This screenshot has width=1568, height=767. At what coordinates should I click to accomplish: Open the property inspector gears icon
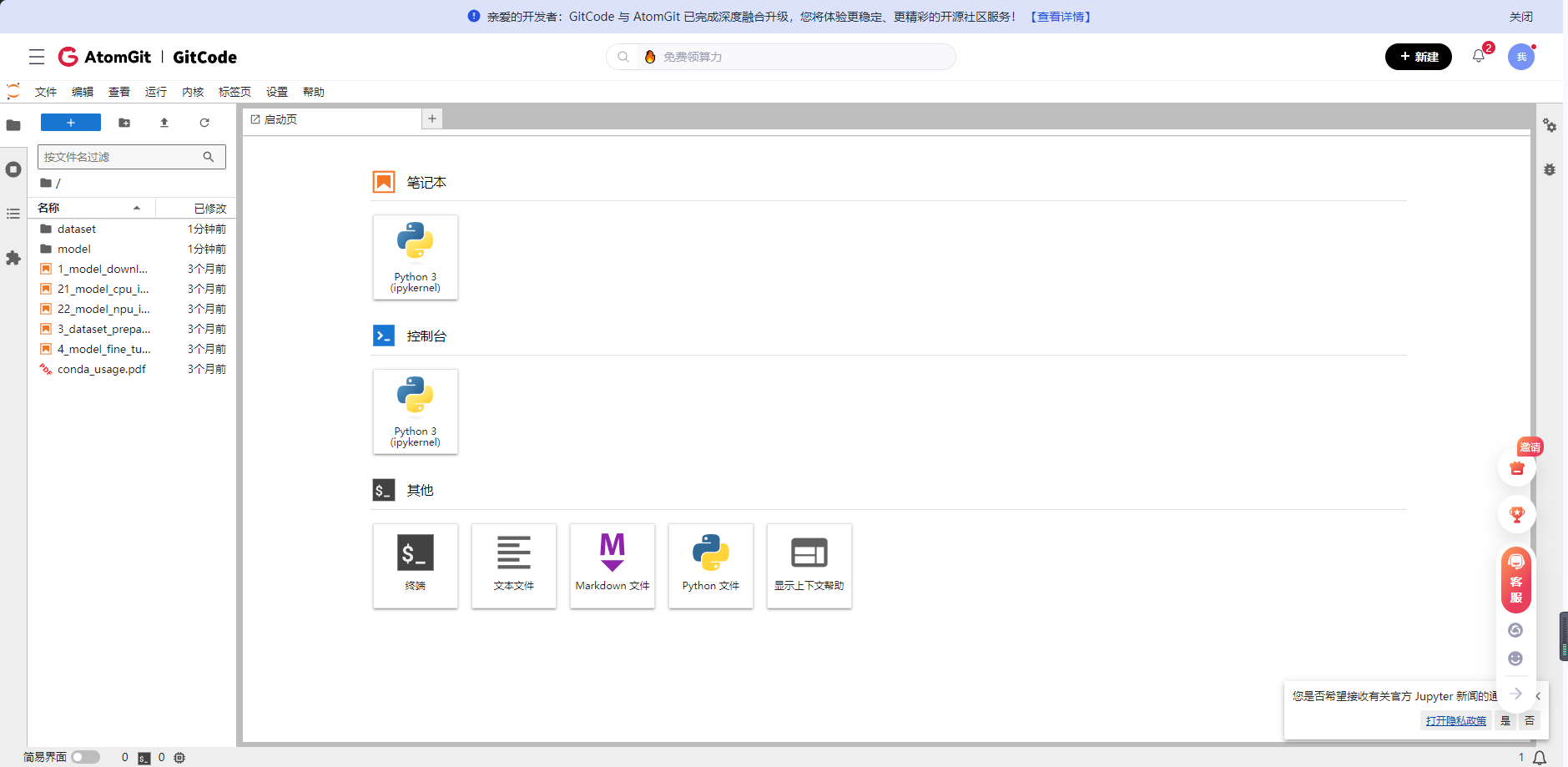point(1550,125)
